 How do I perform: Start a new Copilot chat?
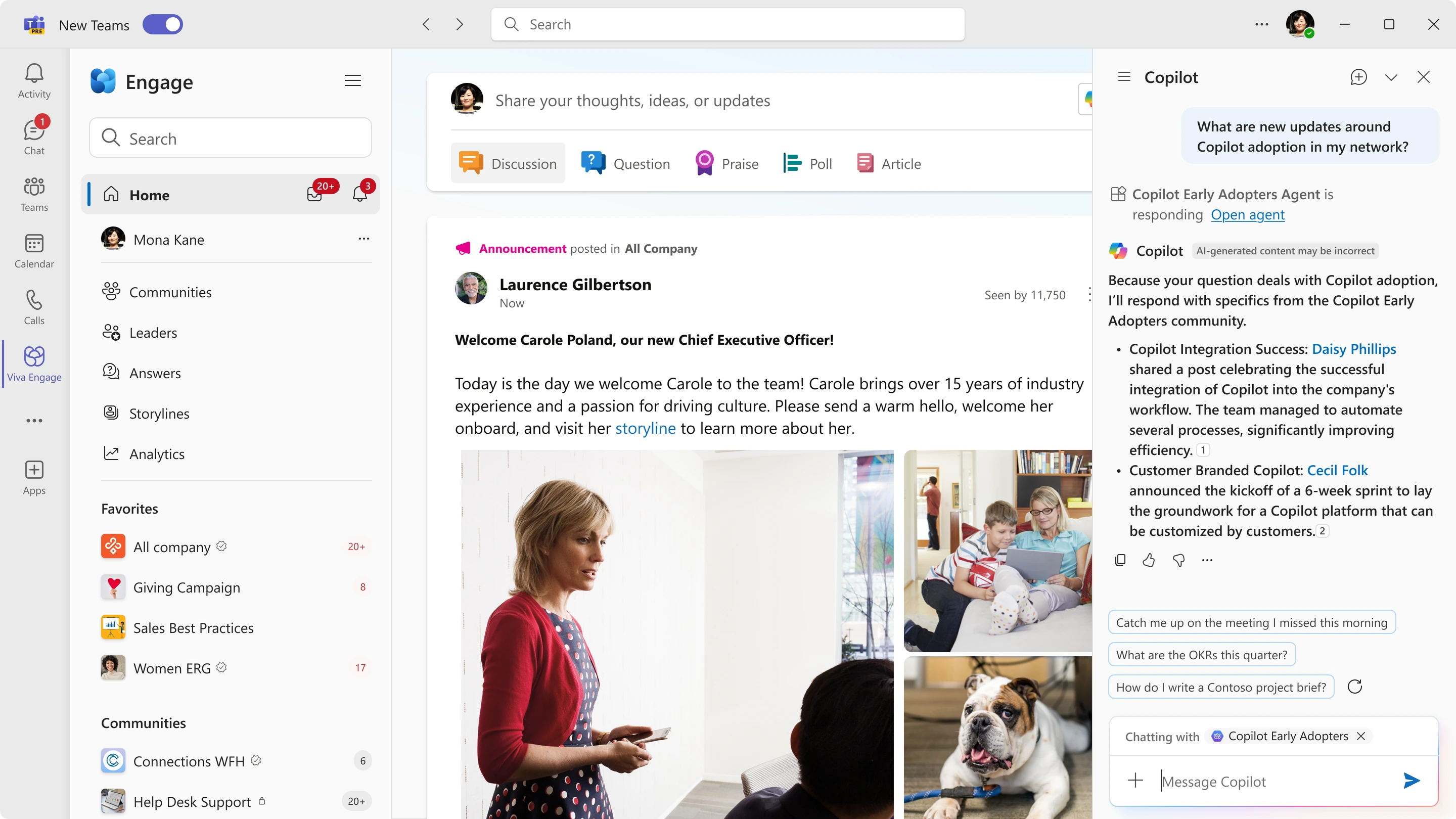pyautogui.click(x=1358, y=77)
